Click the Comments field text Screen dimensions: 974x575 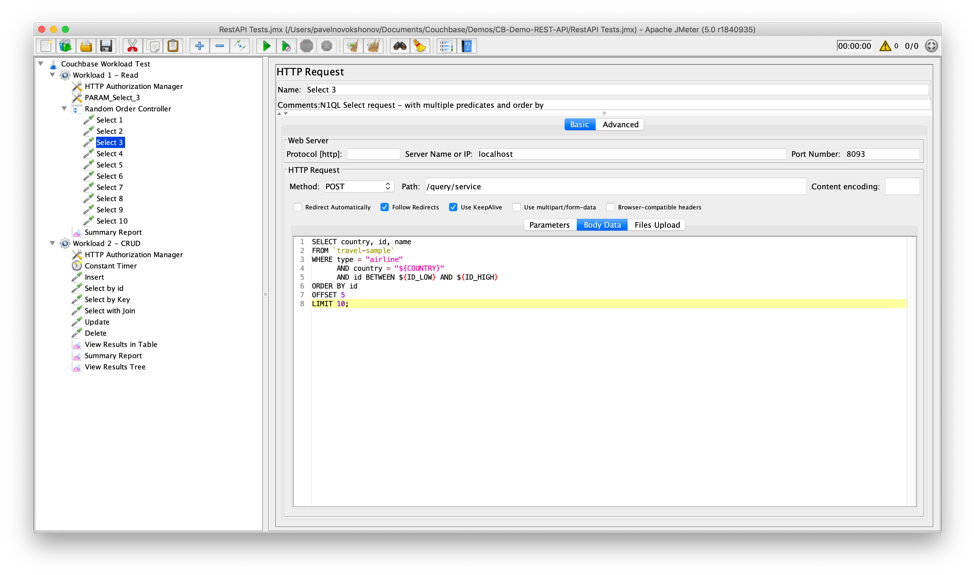432,105
